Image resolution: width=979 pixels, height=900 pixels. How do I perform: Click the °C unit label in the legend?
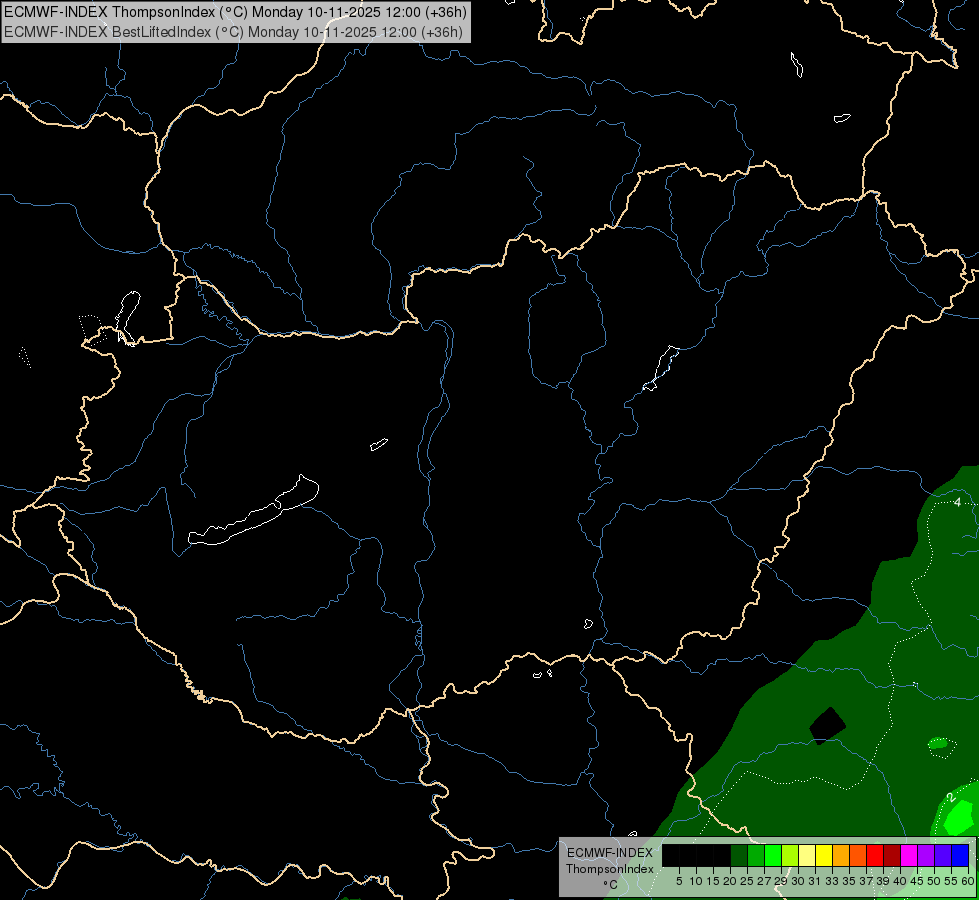click(611, 885)
